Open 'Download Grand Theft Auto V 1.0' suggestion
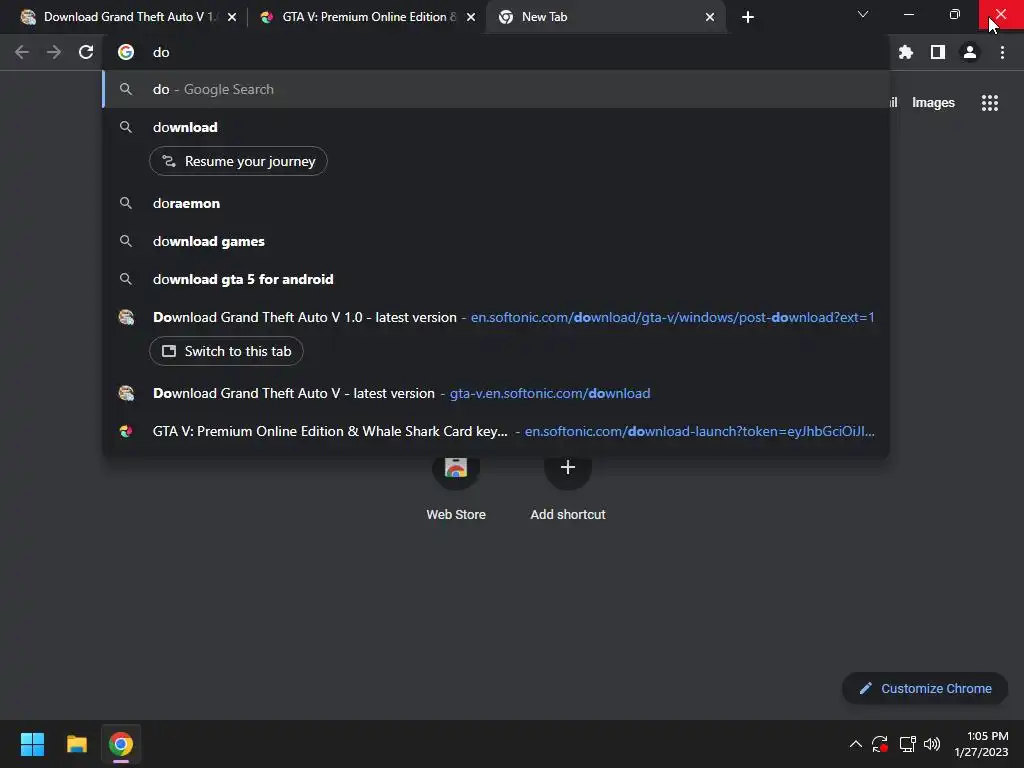Image resolution: width=1024 pixels, height=768 pixels. (496, 317)
